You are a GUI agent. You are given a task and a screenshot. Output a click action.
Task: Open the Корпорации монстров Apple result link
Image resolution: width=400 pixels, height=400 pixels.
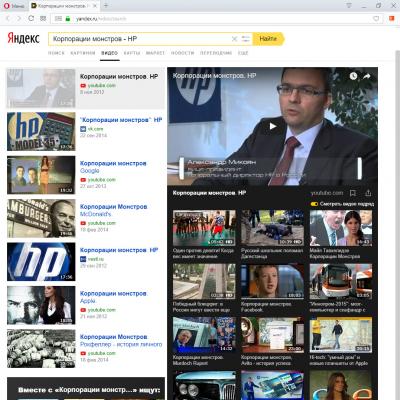click(113, 297)
